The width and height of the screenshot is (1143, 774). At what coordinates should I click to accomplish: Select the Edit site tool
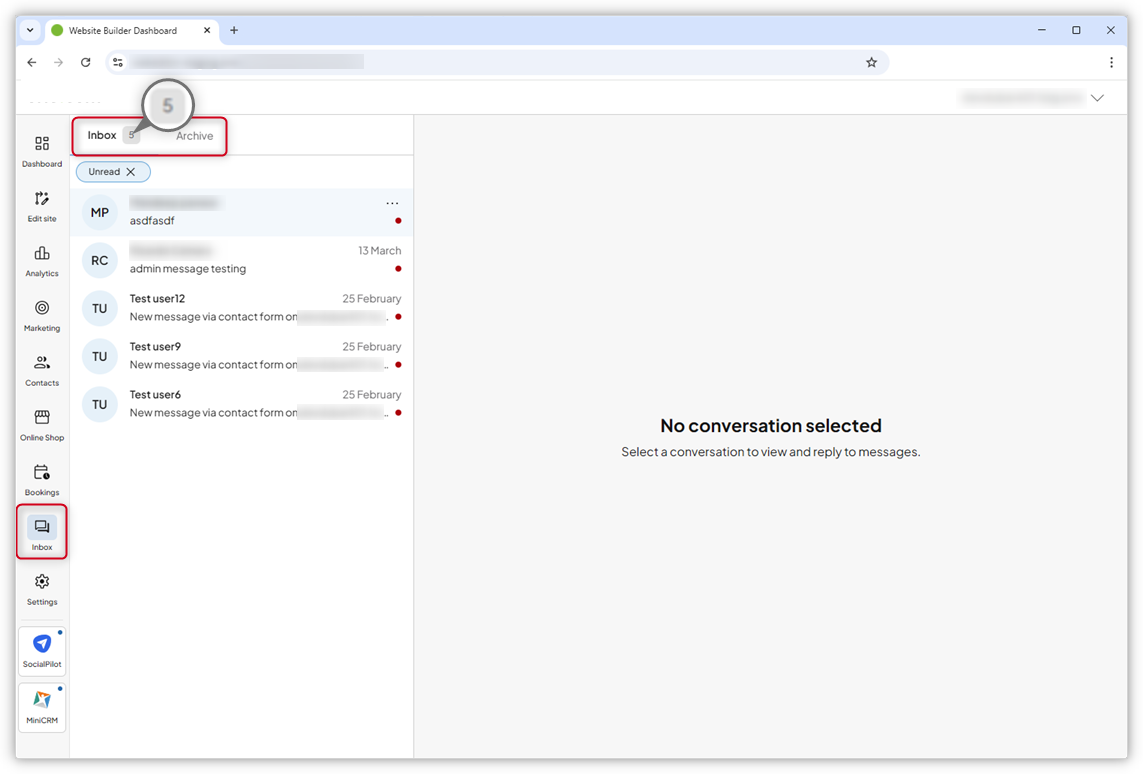41,207
